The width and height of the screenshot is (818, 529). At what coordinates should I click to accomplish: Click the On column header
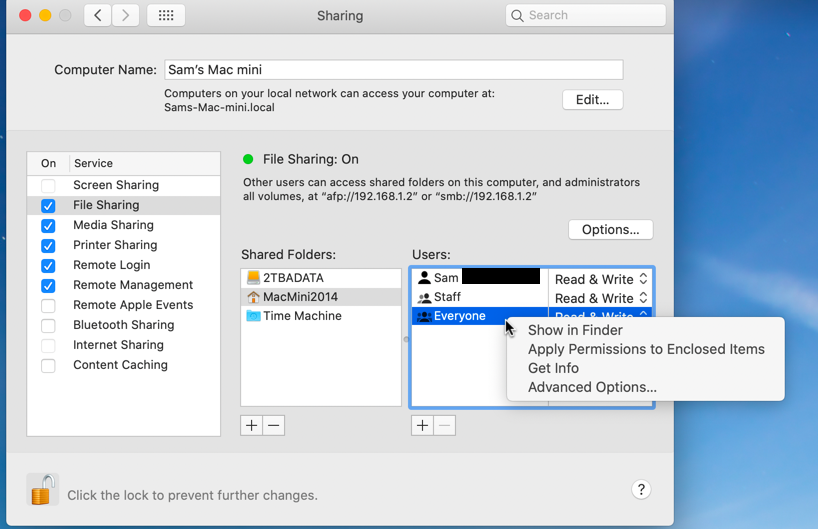click(x=49, y=163)
